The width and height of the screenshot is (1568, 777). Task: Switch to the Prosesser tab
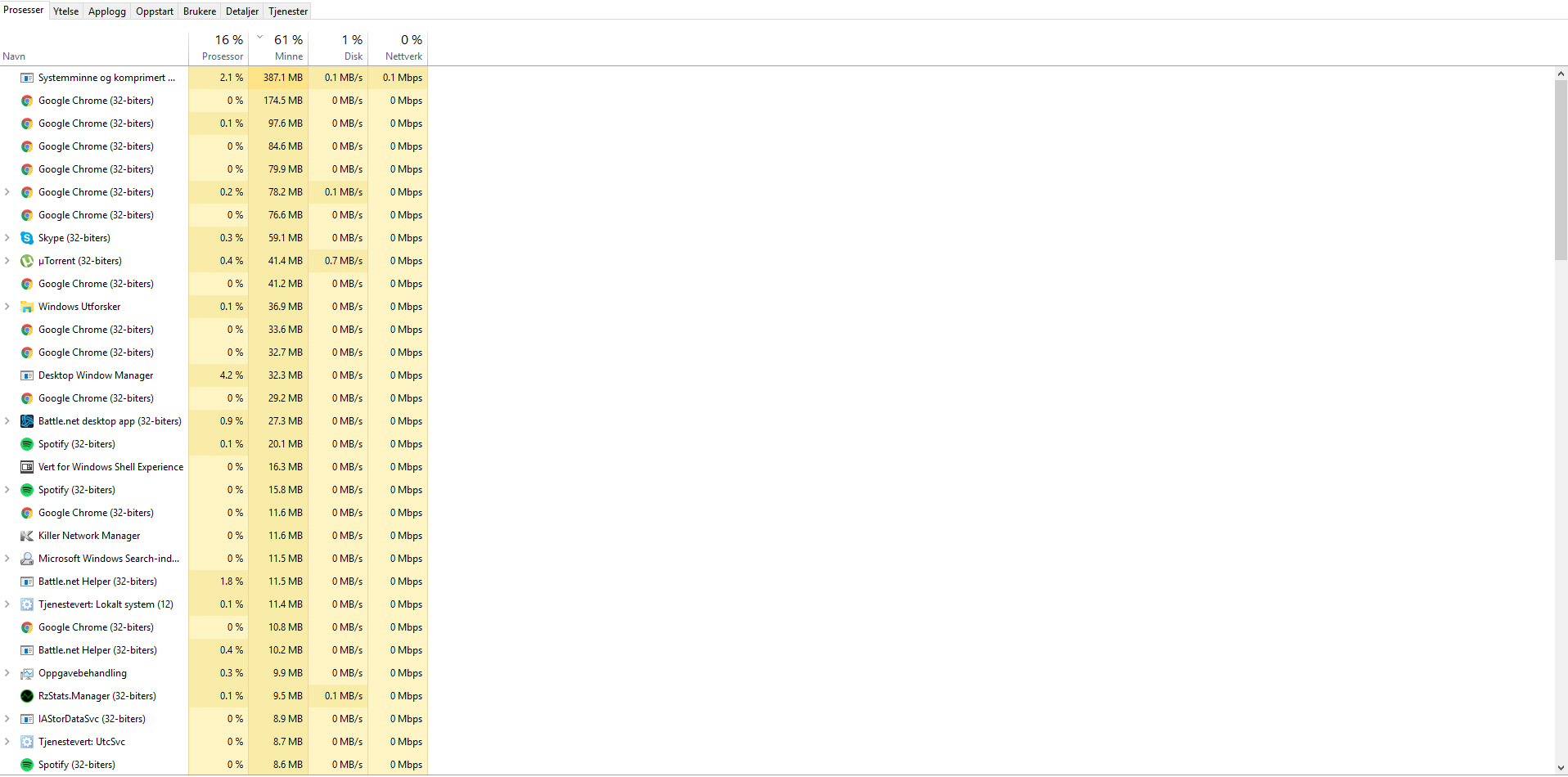tap(24, 10)
